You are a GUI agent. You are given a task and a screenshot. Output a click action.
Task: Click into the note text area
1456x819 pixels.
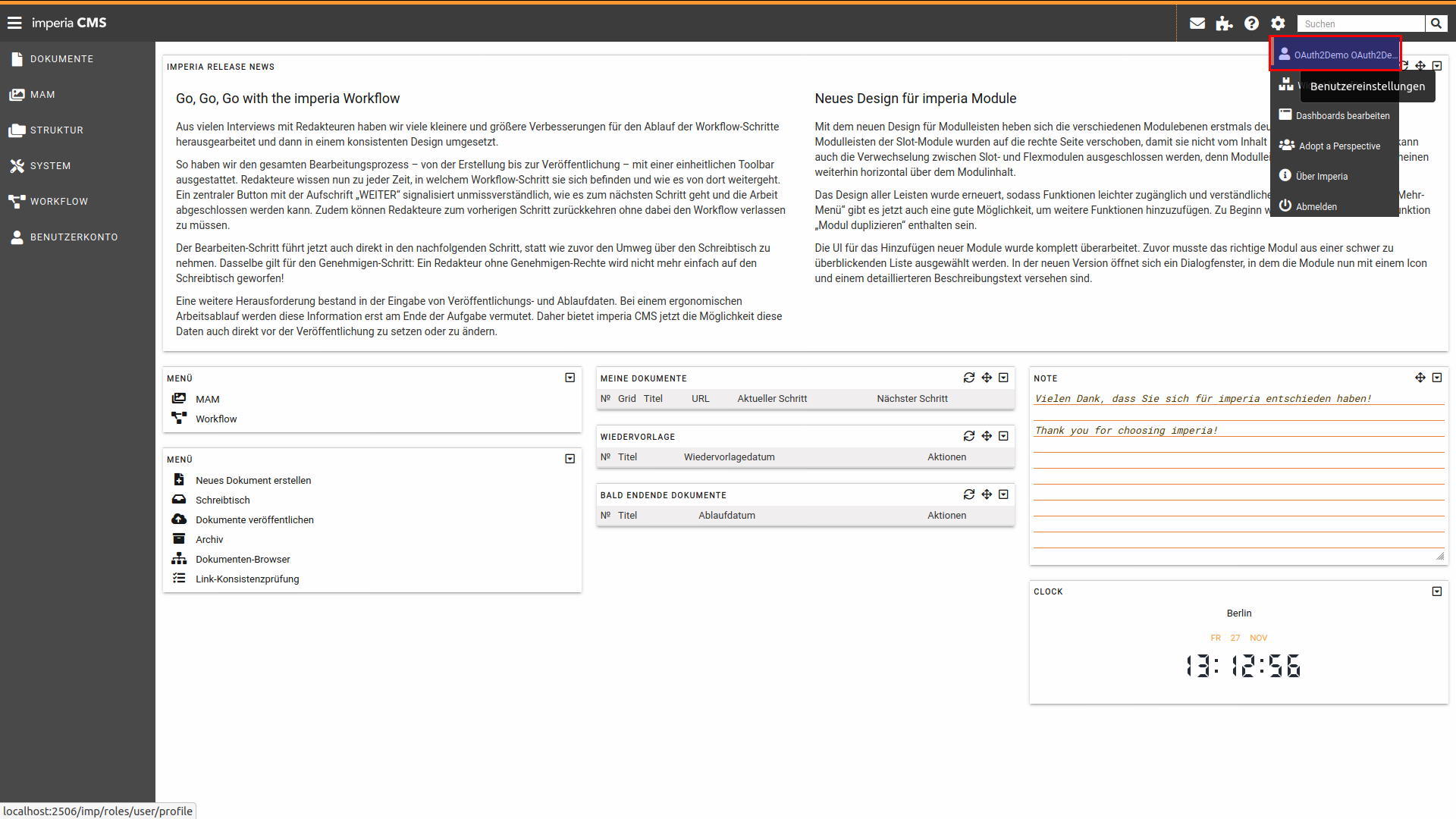[1238, 476]
